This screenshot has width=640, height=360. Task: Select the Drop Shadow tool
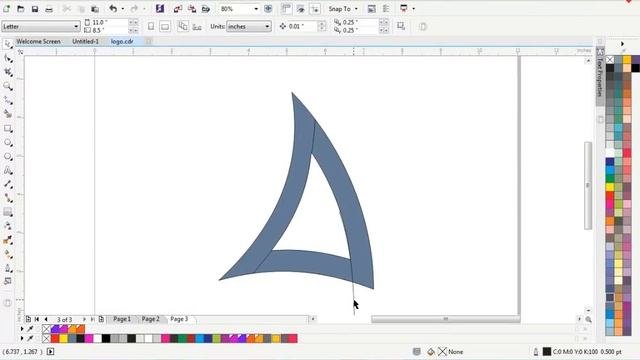(x=8, y=212)
